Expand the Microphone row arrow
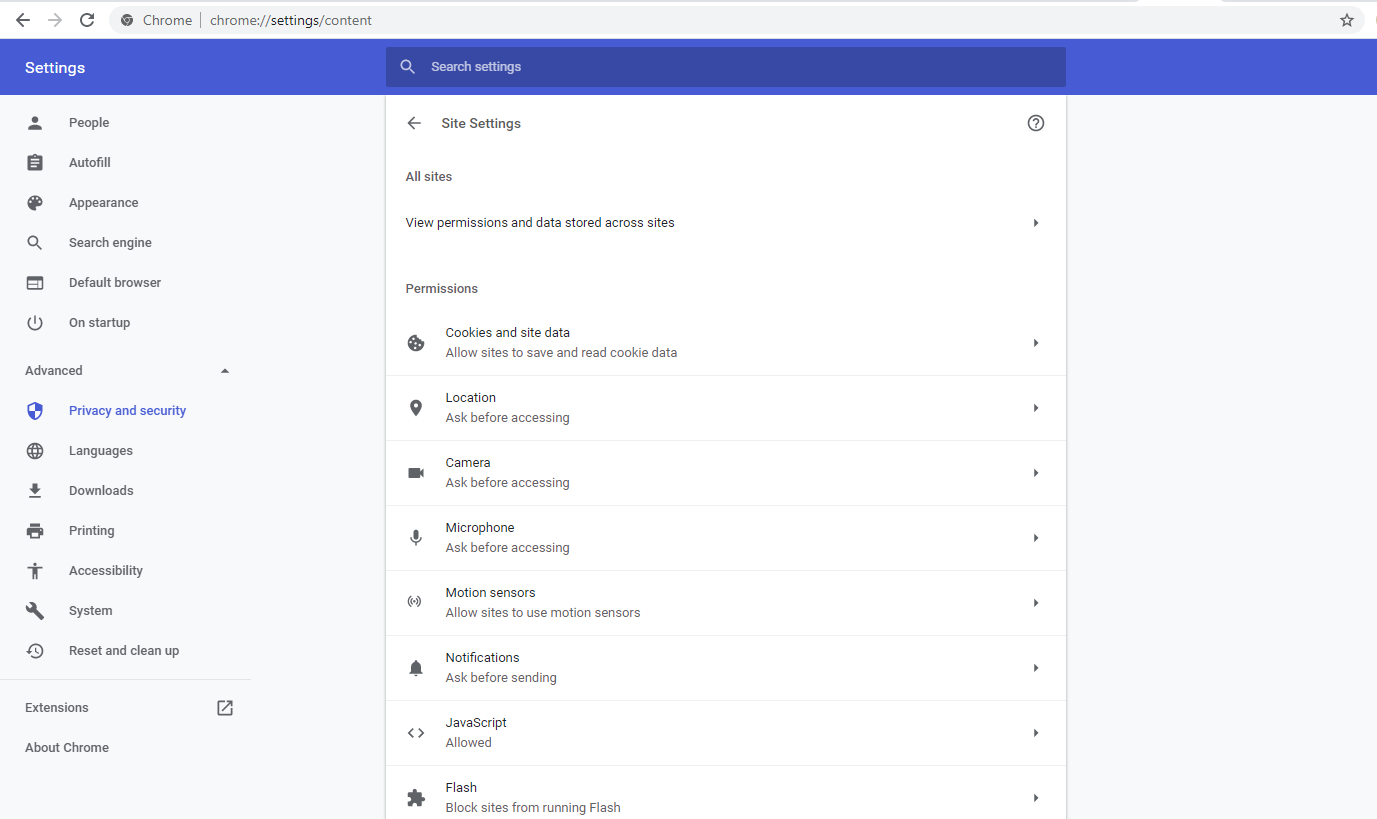 click(1036, 538)
